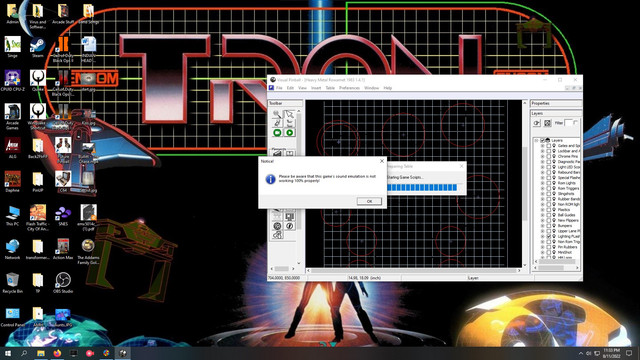
Task: Expand the Rom Triggers layer node
Action: [542, 188]
